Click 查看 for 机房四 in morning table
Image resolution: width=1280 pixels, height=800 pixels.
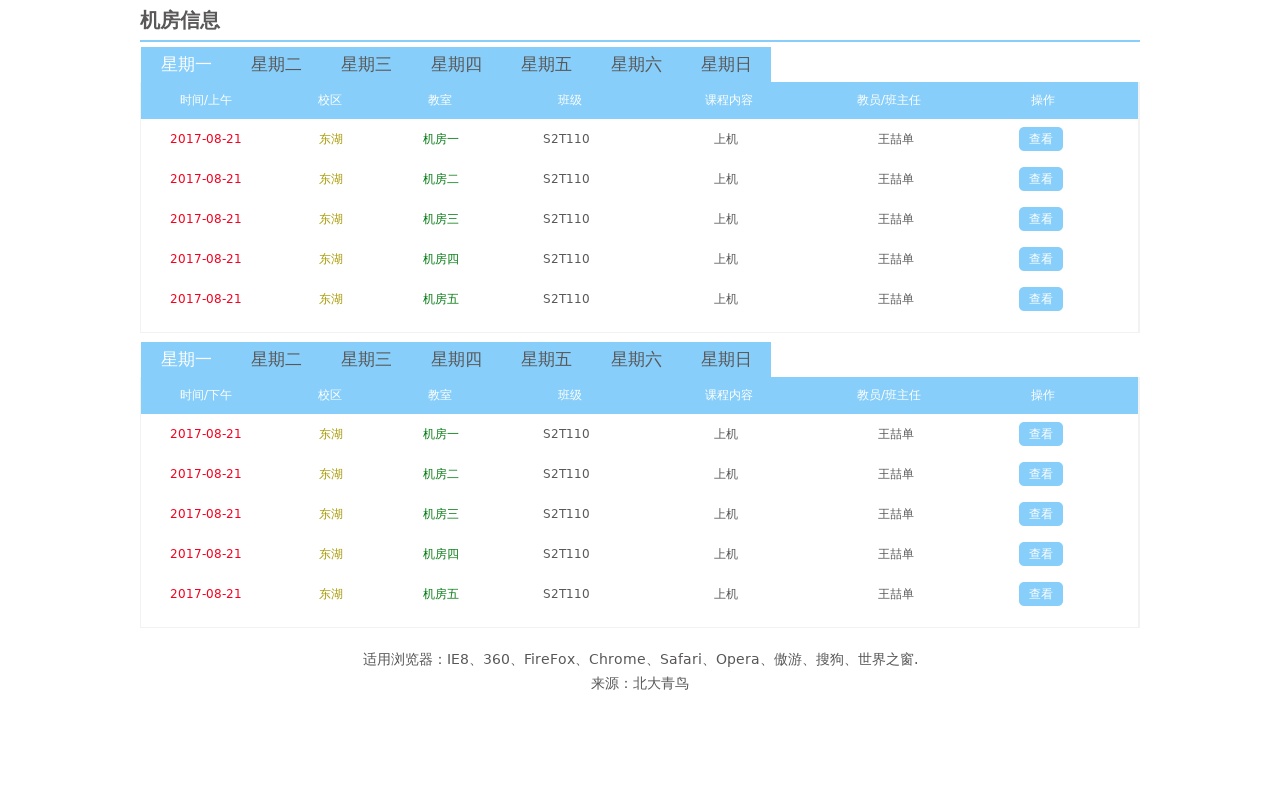pyautogui.click(x=1041, y=259)
